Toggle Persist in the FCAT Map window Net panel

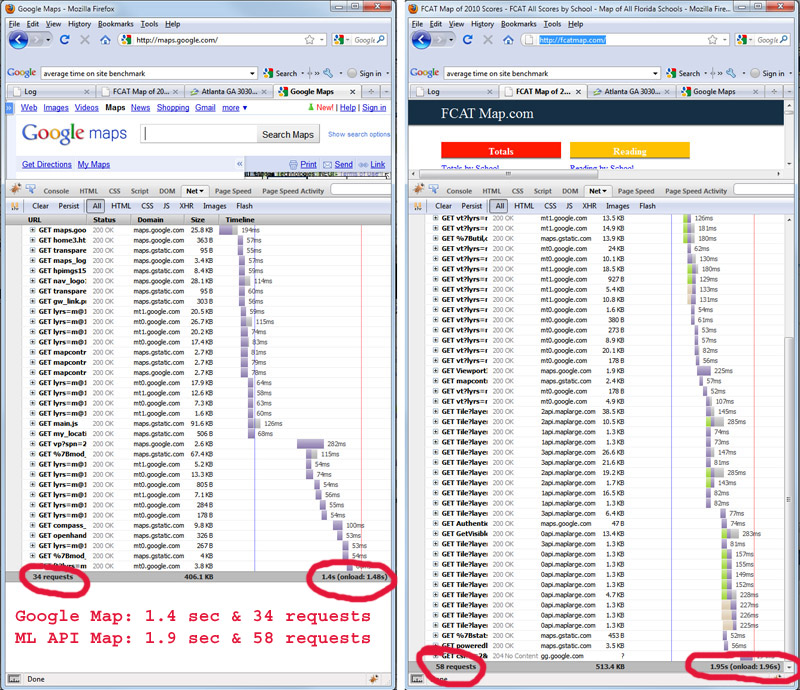pyautogui.click(x=472, y=206)
